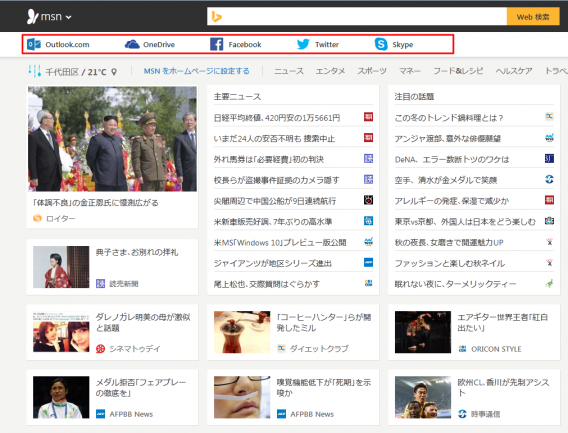
Task: Click the Twitter bird icon
Action: point(303,44)
